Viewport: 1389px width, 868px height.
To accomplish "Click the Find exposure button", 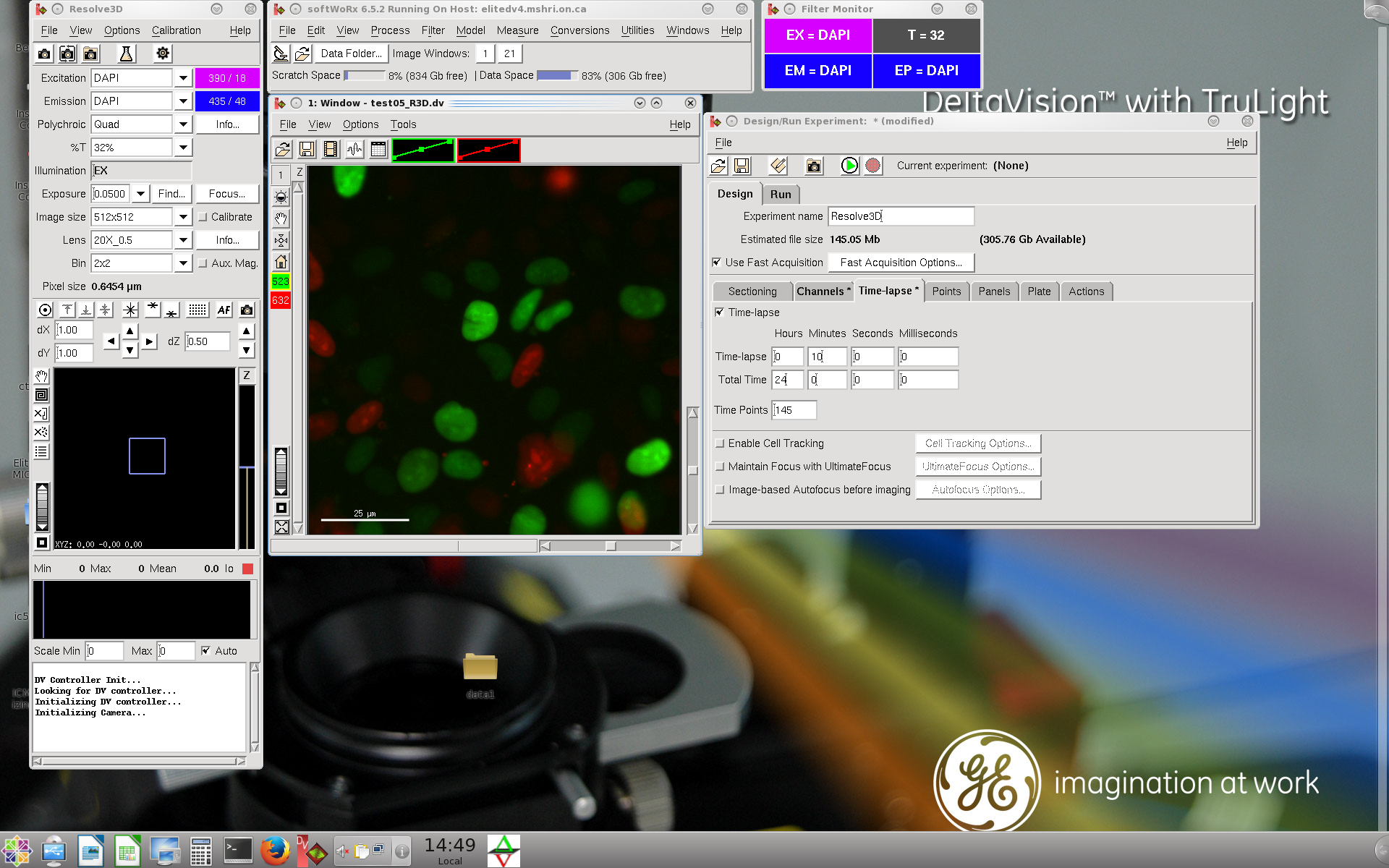I will coord(171,194).
